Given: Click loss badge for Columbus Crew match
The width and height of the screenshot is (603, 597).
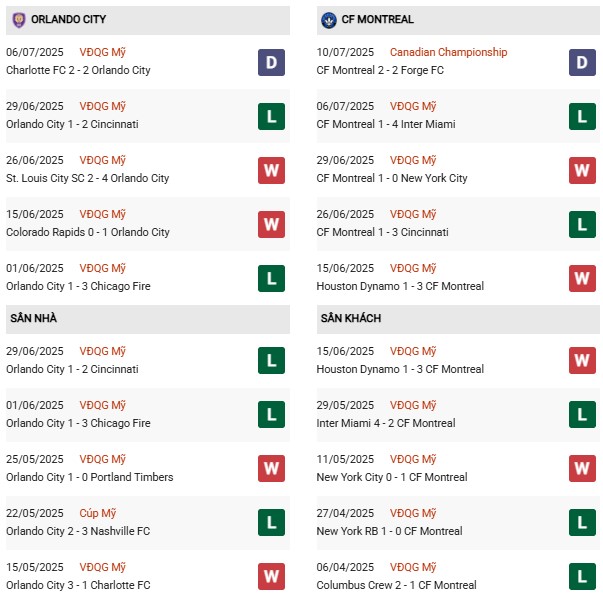Looking at the screenshot, I should tap(582, 577).
